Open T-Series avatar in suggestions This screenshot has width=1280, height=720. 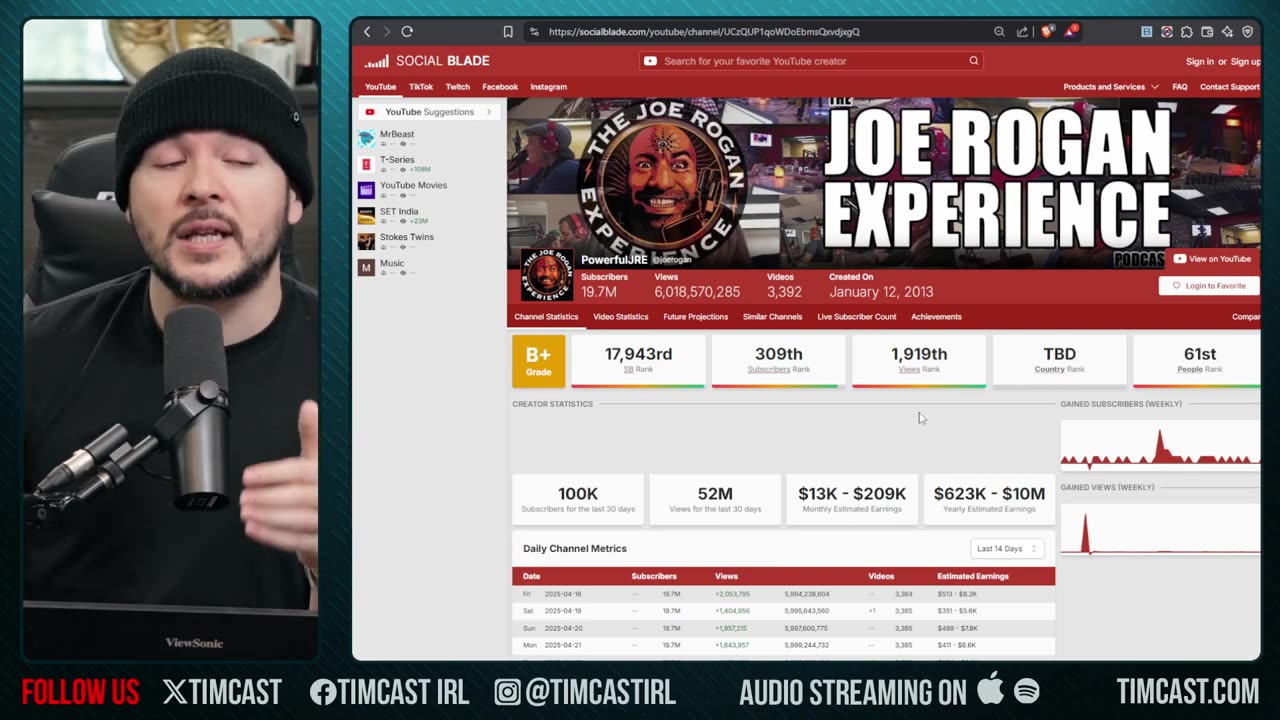click(366, 164)
